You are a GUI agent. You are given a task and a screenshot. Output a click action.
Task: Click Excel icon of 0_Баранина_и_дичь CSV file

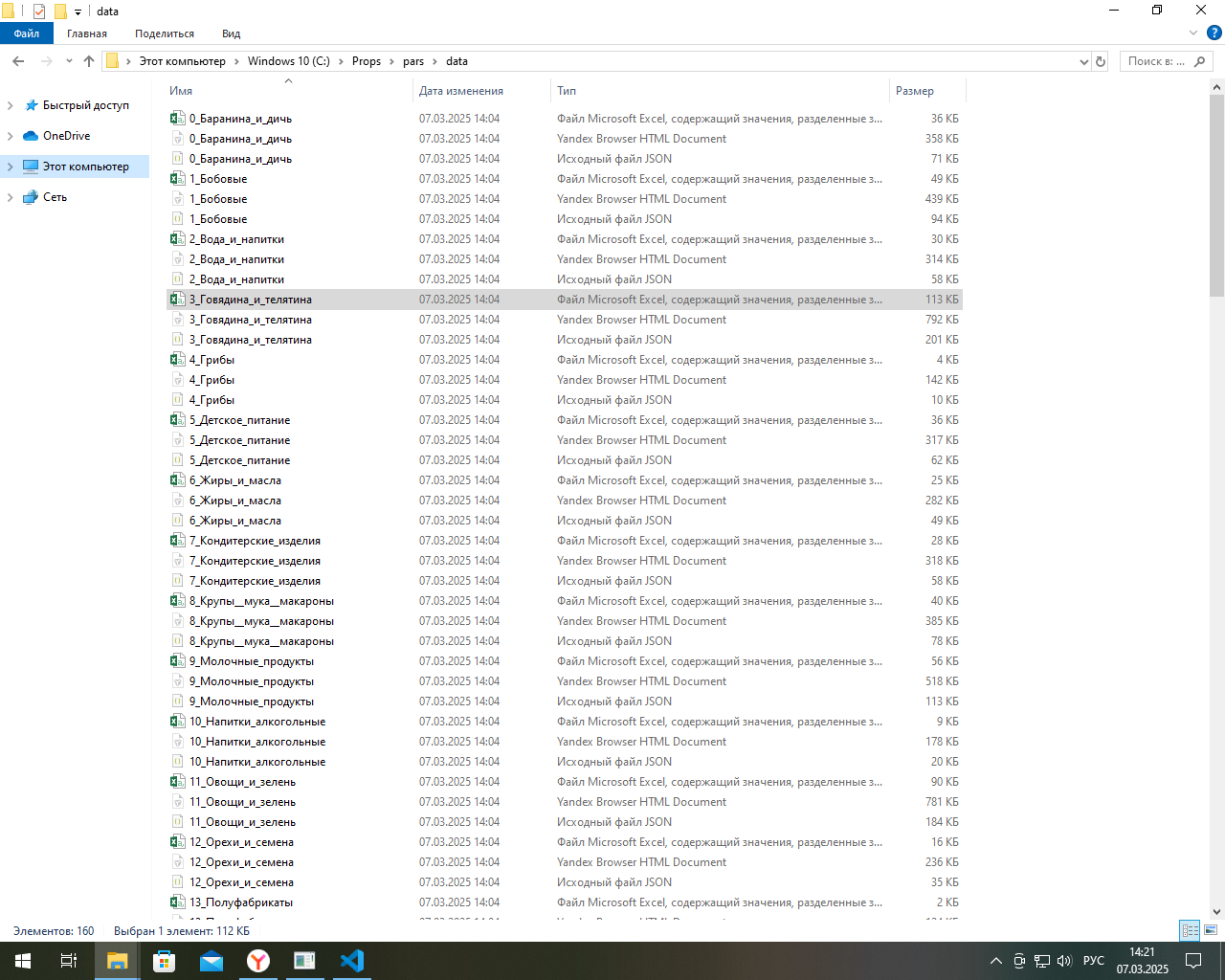coord(177,119)
